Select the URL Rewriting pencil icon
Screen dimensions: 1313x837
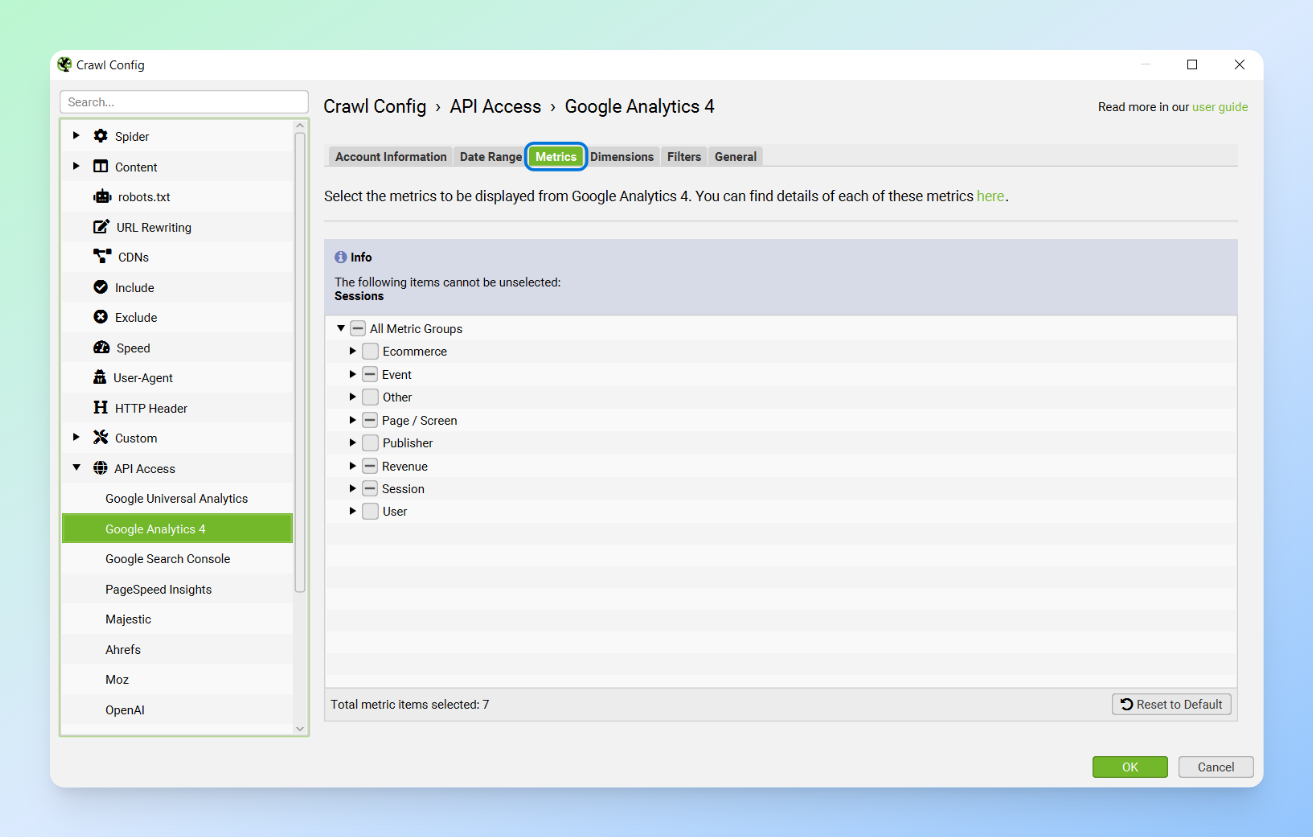click(101, 227)
